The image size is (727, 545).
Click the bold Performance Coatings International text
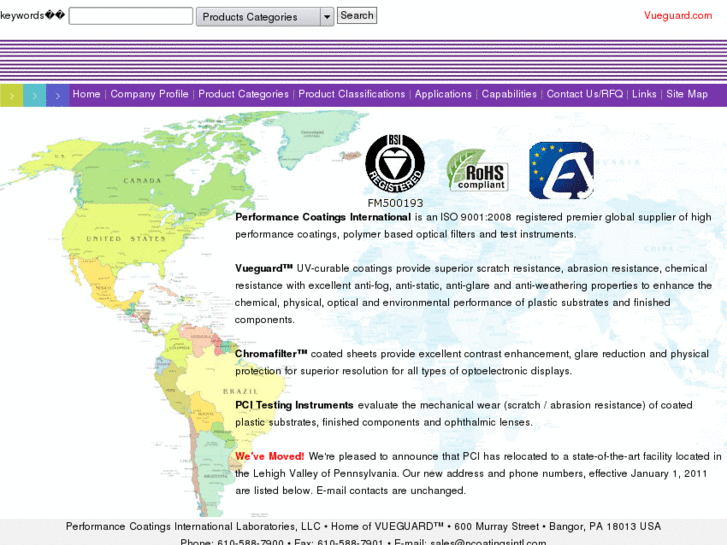coord(323,217)
